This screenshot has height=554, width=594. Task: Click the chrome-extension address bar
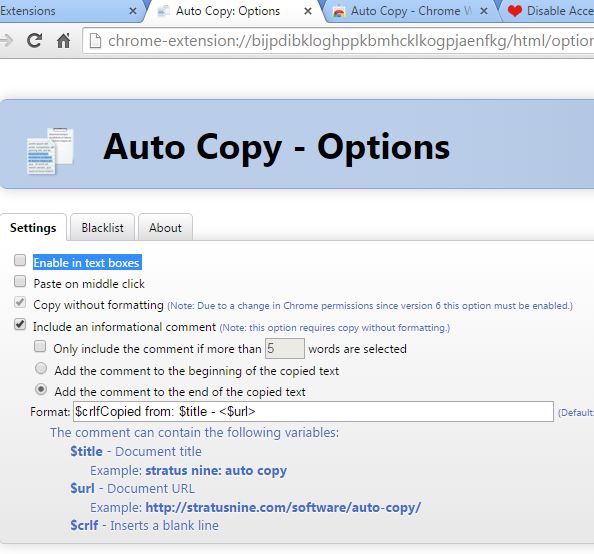338,41
